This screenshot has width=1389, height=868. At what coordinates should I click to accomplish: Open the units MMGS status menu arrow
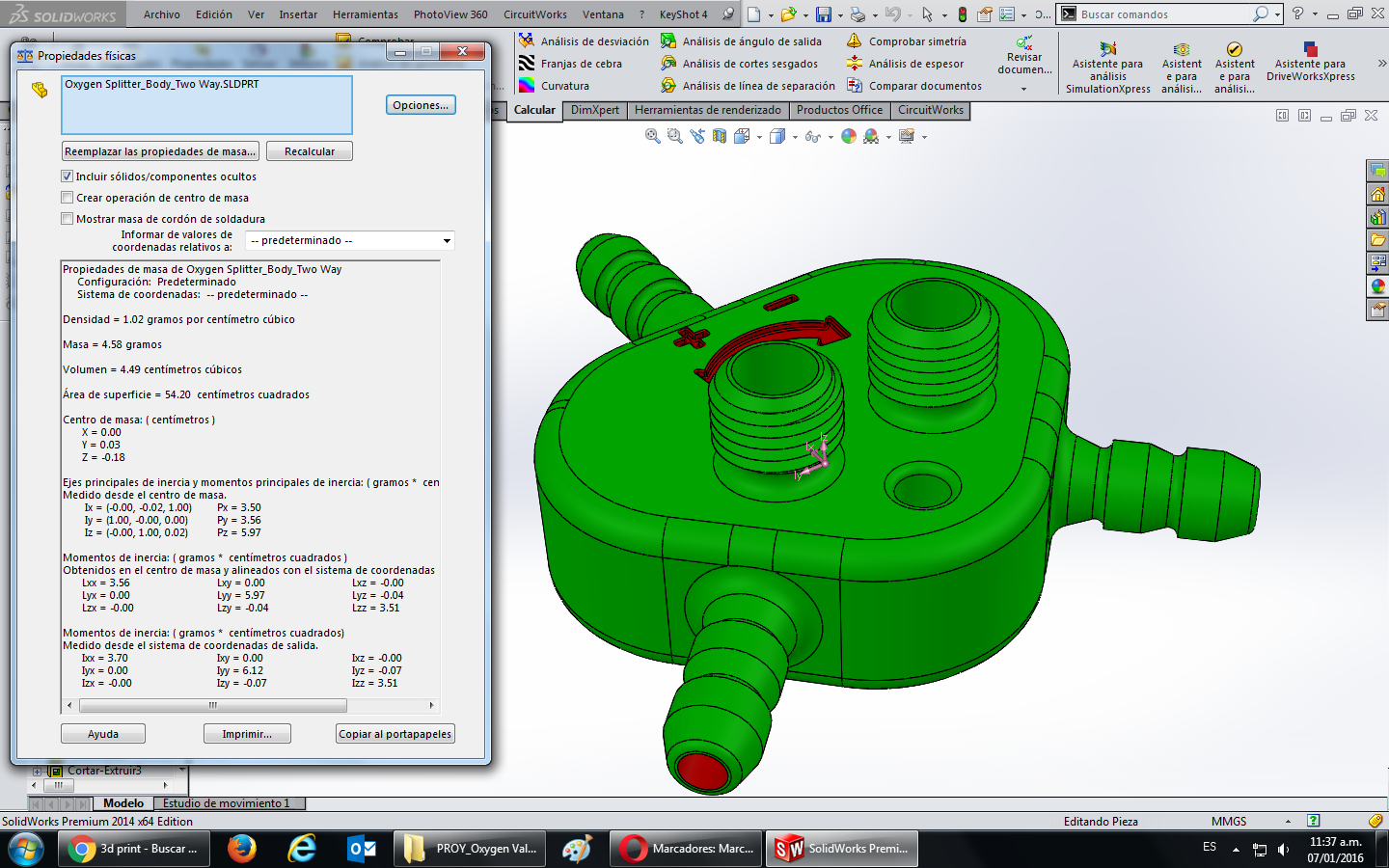tap(1288, 822)
